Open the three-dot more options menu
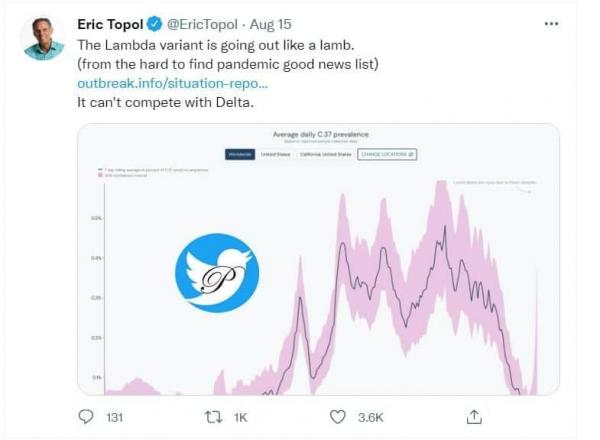The image size is (600, 440). 551,23
